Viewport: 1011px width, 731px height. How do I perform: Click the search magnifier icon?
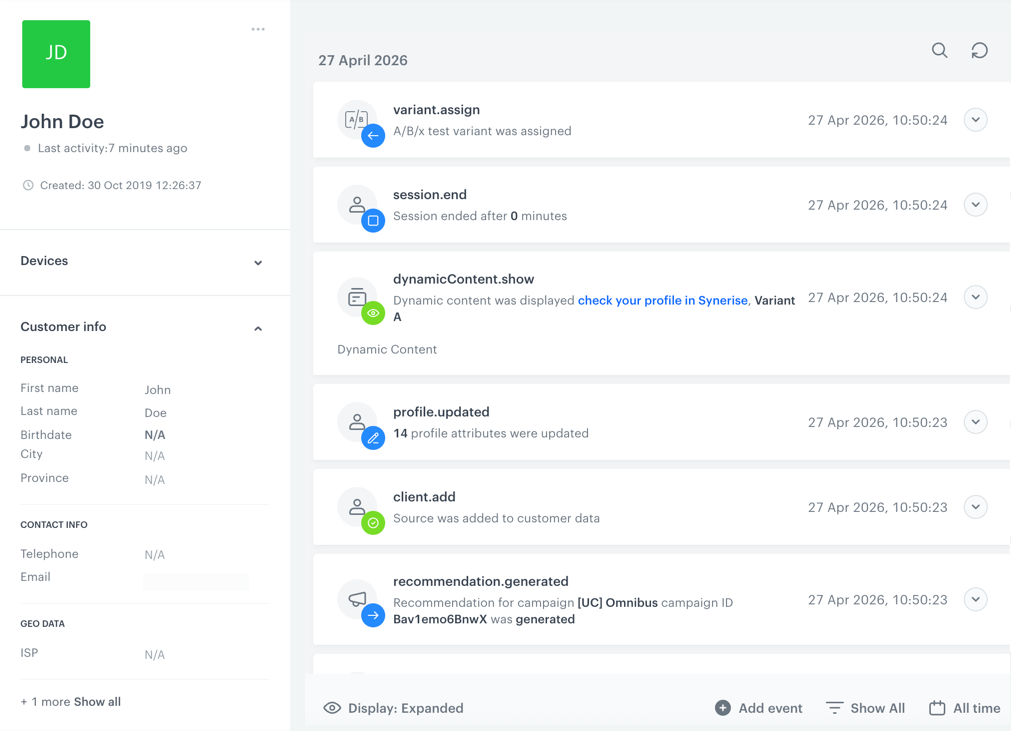[939, 50]
